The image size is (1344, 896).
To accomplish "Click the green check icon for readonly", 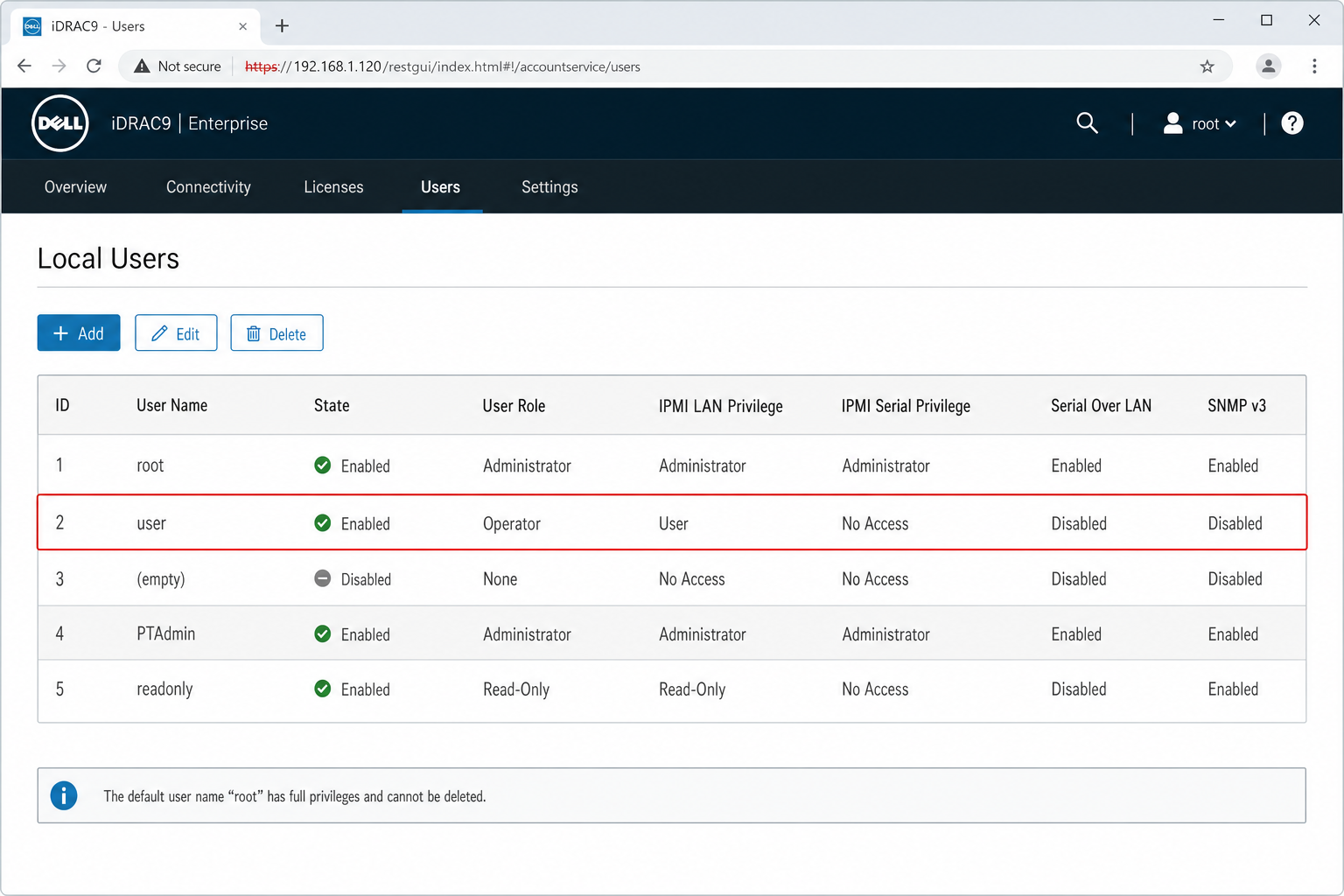I will coord(323,689).
